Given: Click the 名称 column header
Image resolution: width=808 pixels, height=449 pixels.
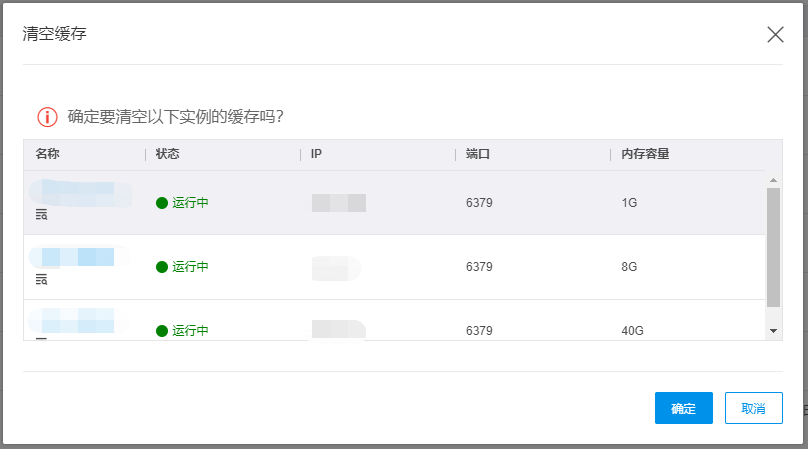Looking at the screenshot, I should pos(47,154).
